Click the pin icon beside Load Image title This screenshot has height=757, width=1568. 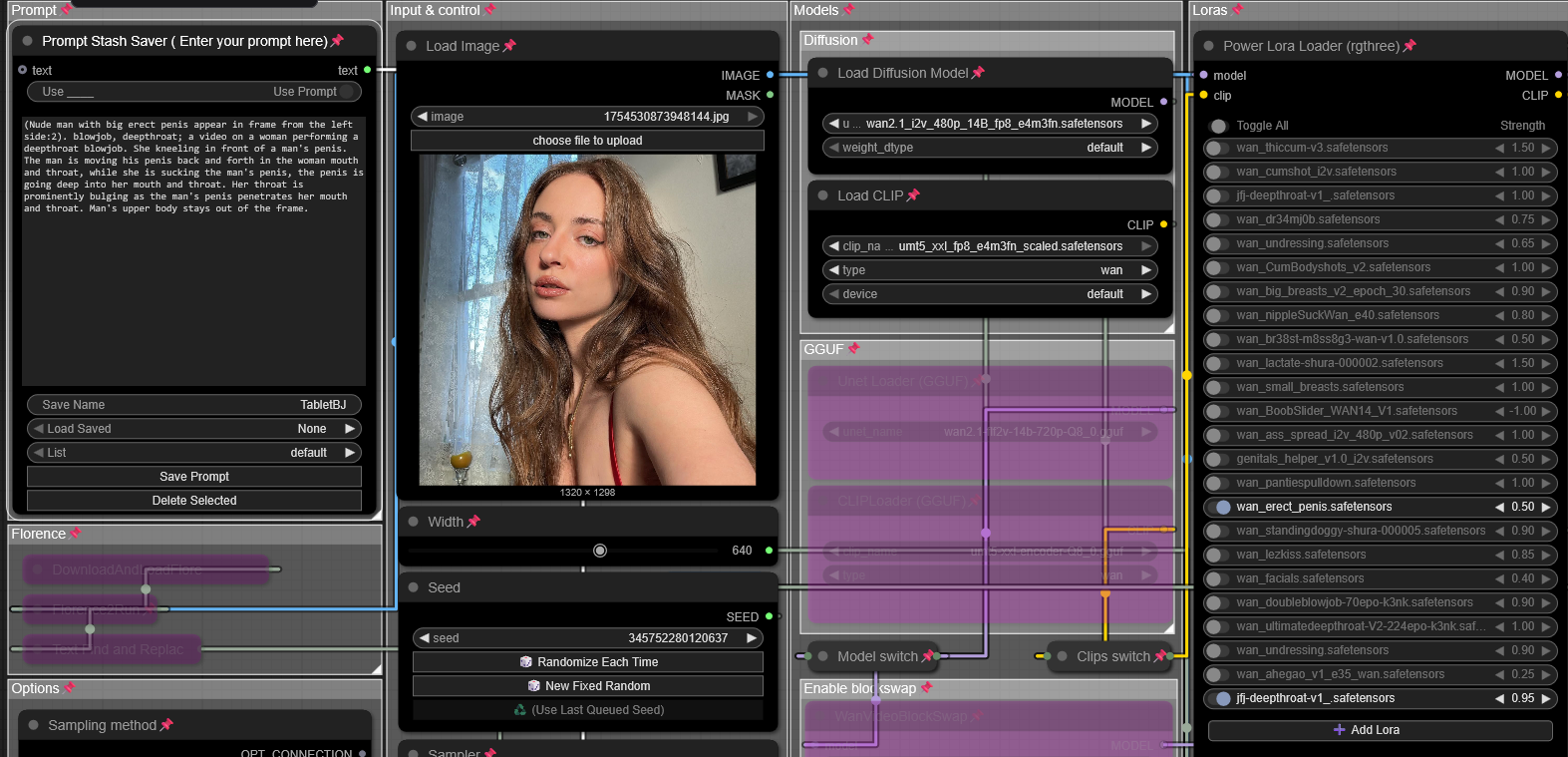pos(509,46)
